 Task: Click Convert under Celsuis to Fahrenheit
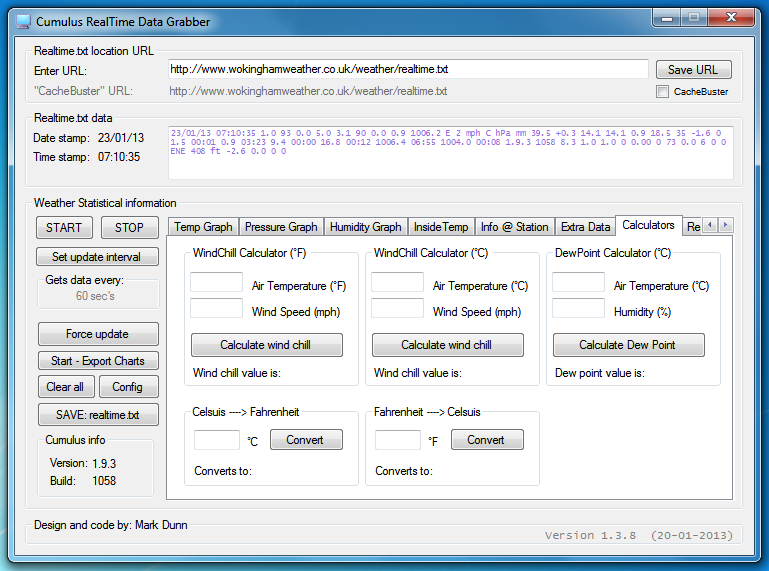[x=305, y=440]
